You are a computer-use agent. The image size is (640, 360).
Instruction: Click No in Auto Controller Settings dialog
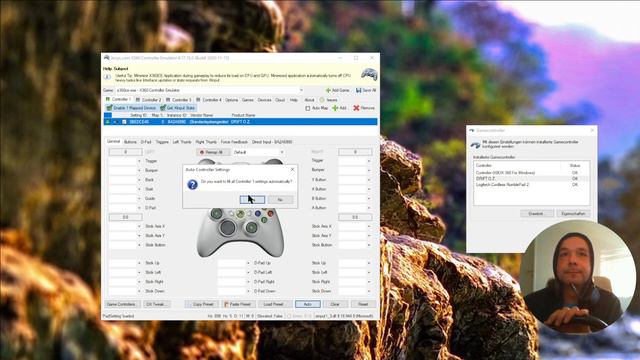point(280,200)
